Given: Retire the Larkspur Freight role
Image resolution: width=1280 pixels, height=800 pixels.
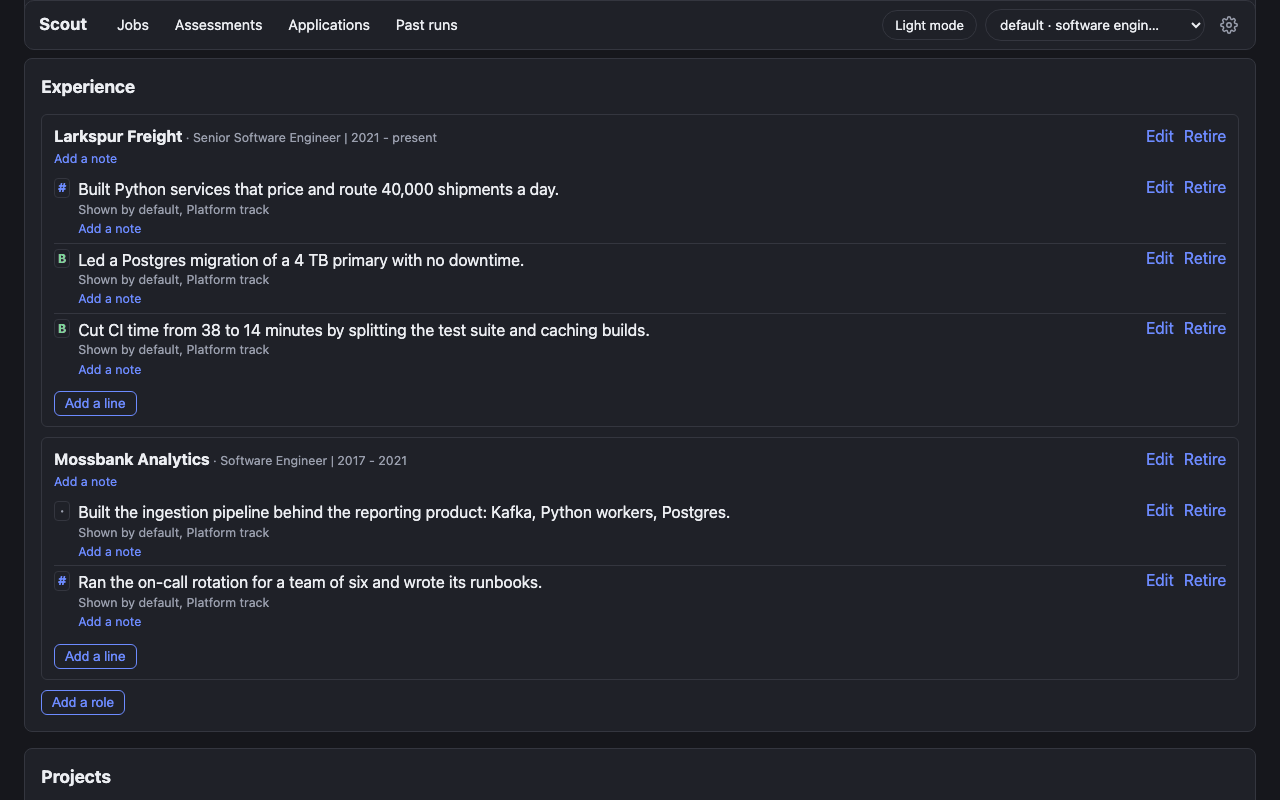Looking at the screenshot, I should 1205,136.
